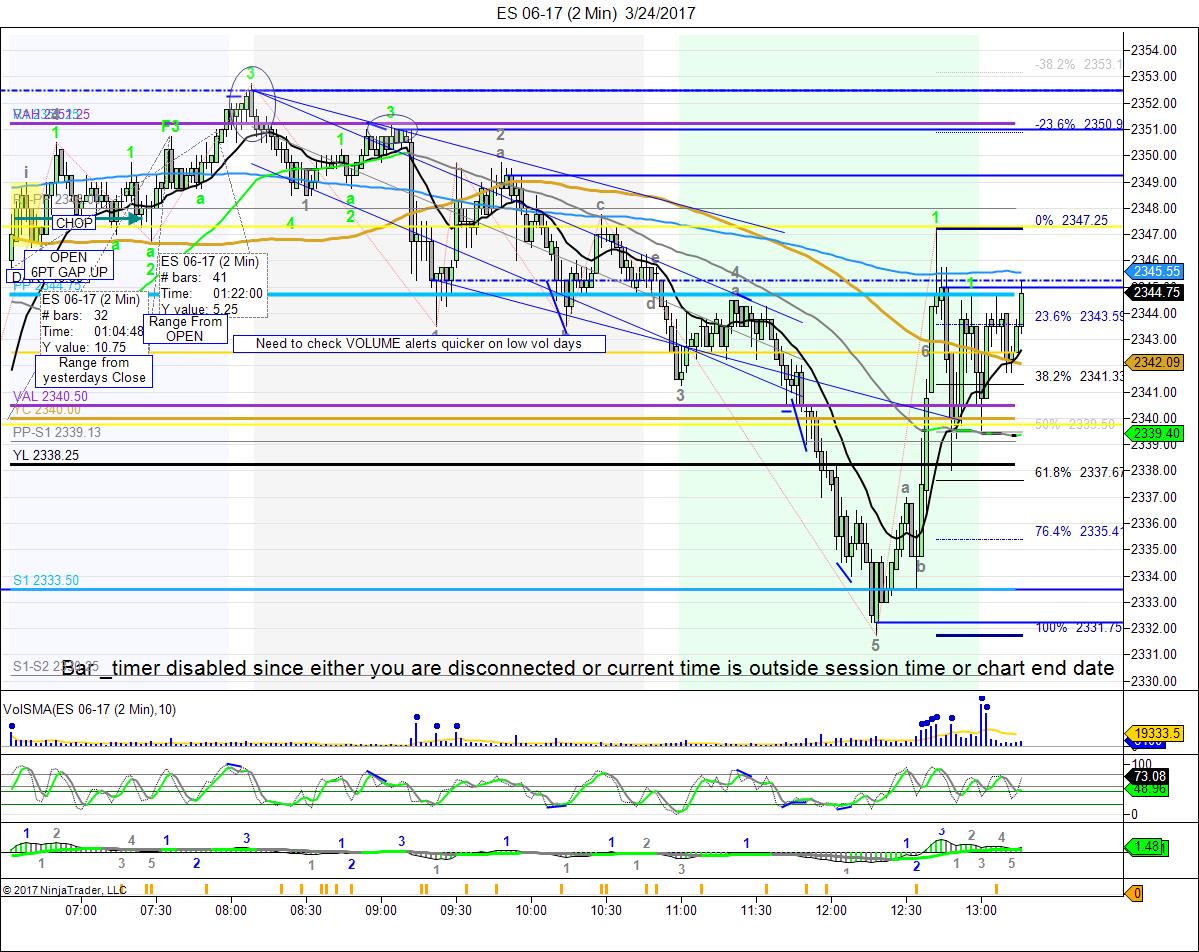The width and height of the screenshot is (1199, 952).
Task: Click the wave 5 label at the low
Action: tap(876, 645)
